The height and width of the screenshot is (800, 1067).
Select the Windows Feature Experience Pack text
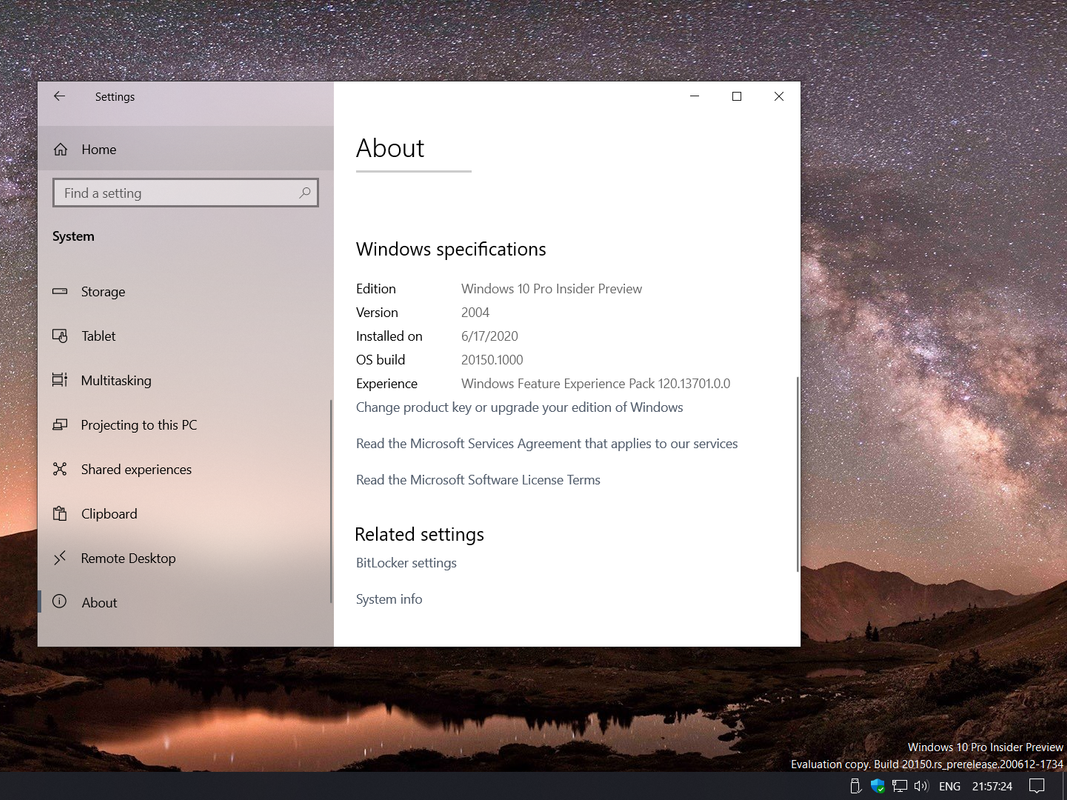coord(595,384)
